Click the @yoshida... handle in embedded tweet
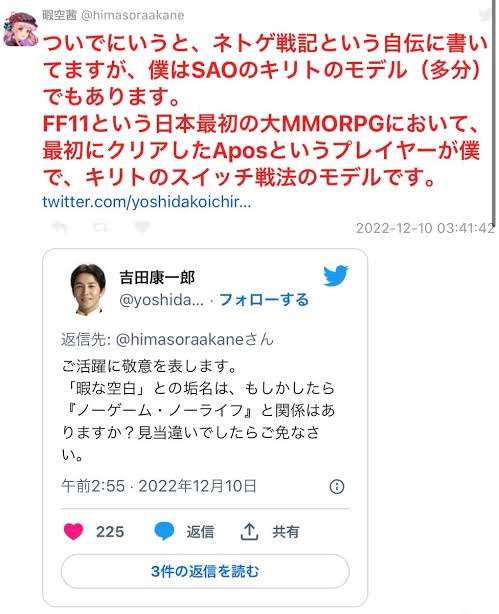This screenshot has width=499, height=614. (x=161, y=300)
